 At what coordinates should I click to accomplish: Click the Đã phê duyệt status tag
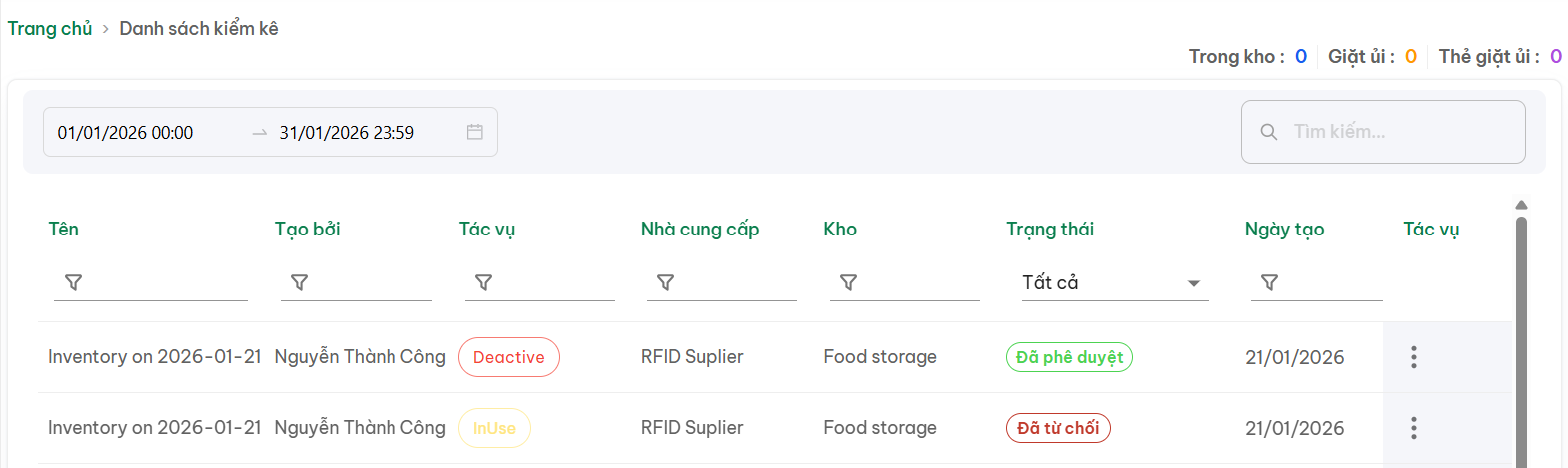click(x=1069, y=357)
